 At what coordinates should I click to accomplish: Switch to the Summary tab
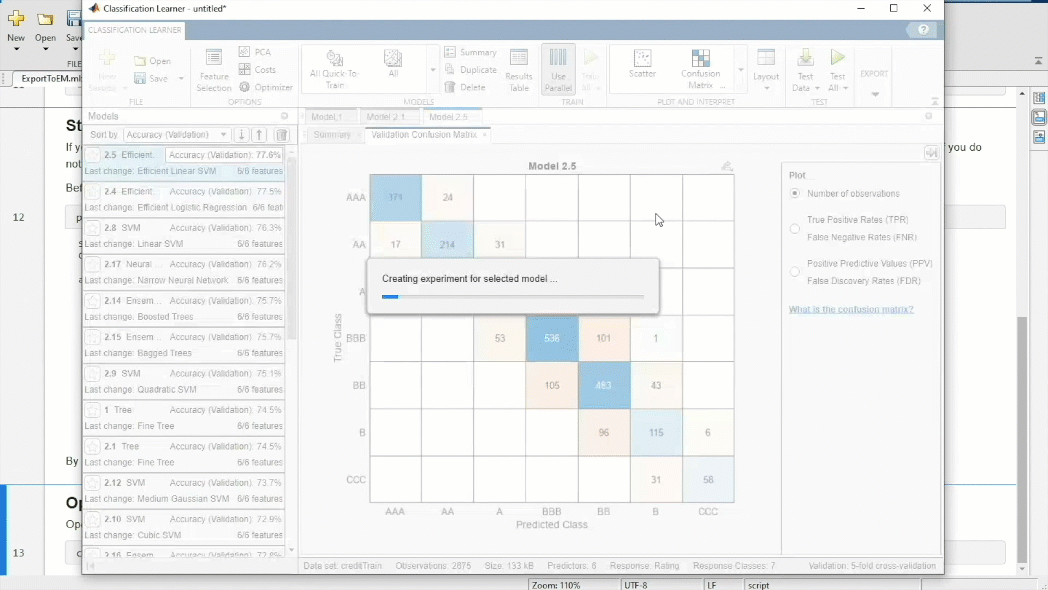(332, 135)
